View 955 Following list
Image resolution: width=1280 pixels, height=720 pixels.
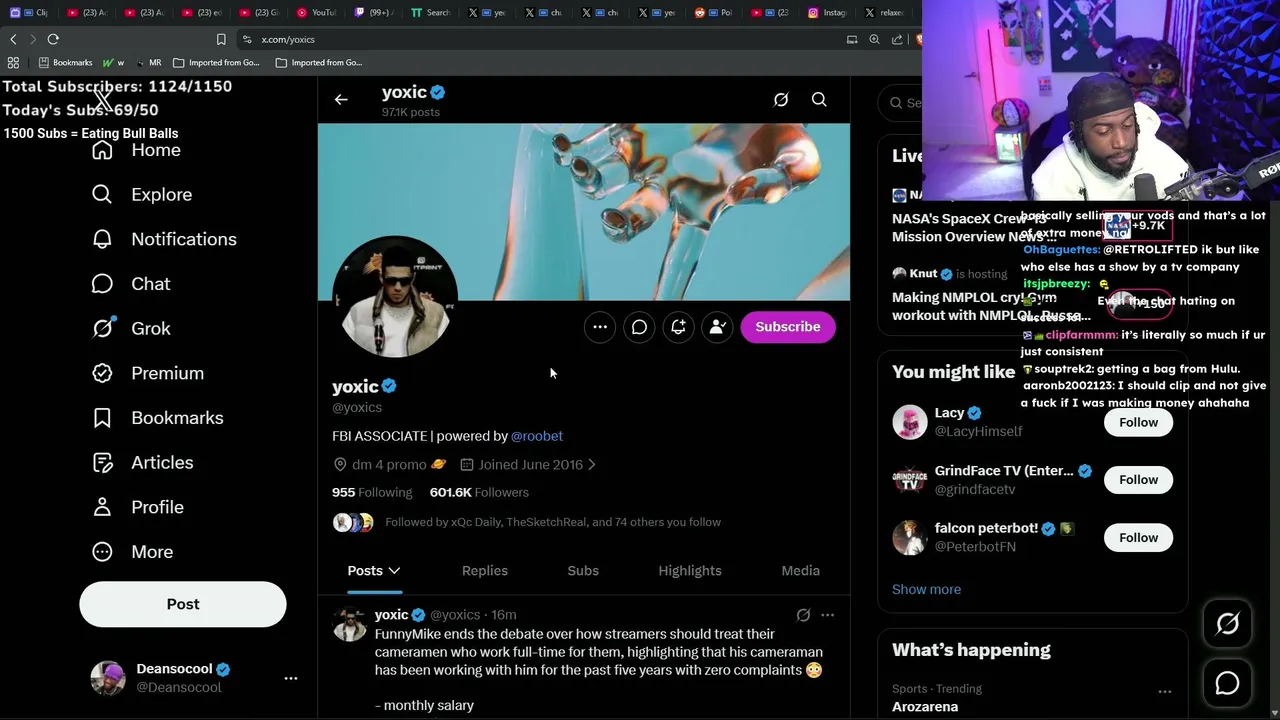(x=372, y=492)
